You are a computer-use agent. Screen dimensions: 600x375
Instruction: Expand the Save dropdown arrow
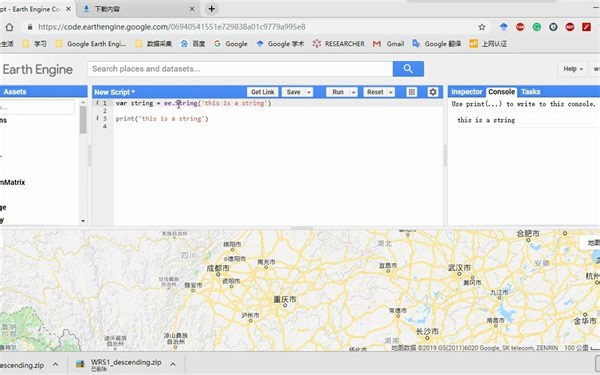coord(309,92)
